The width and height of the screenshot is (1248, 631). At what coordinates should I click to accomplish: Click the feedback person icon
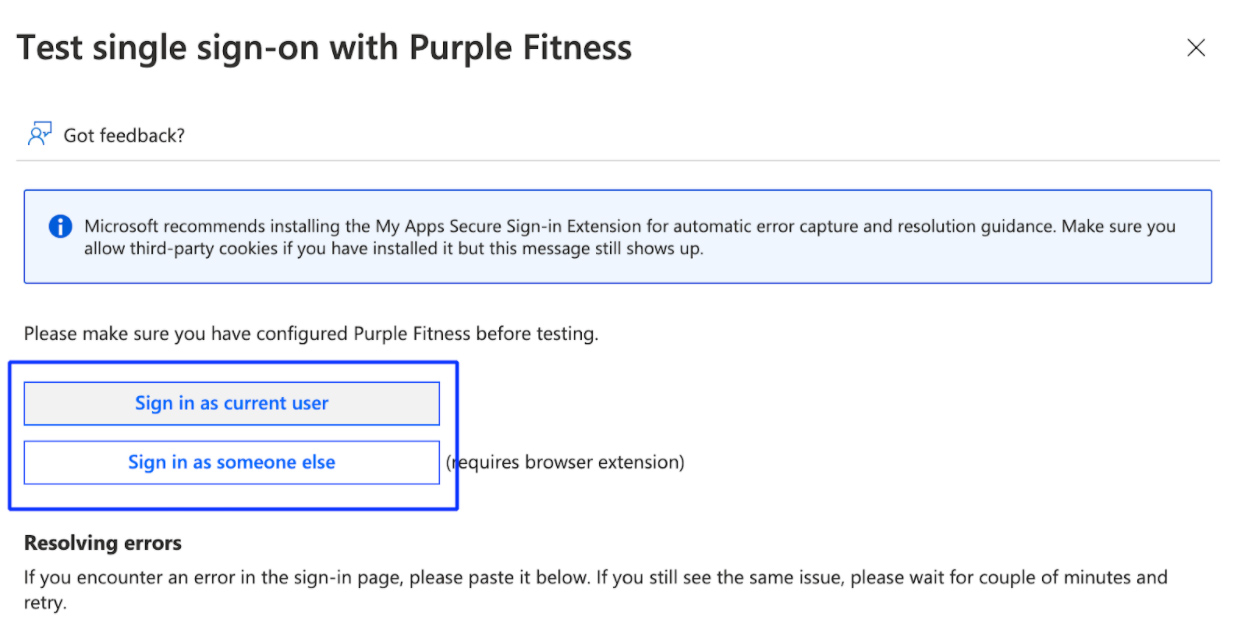tap(39, 135)
